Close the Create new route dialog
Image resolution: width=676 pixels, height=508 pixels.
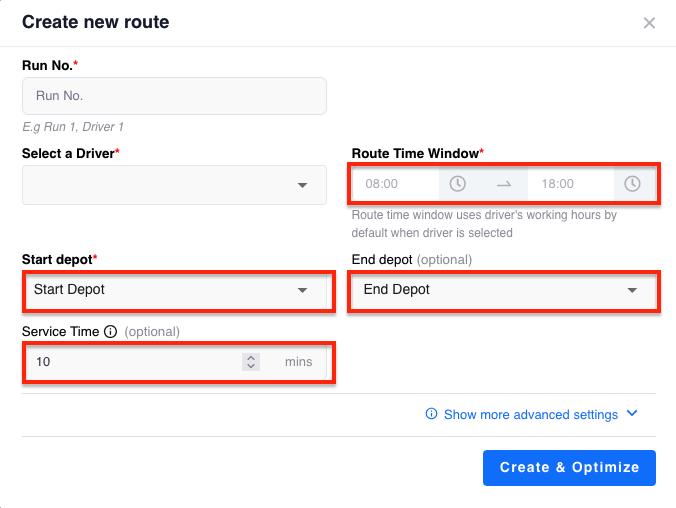[649, 23]
